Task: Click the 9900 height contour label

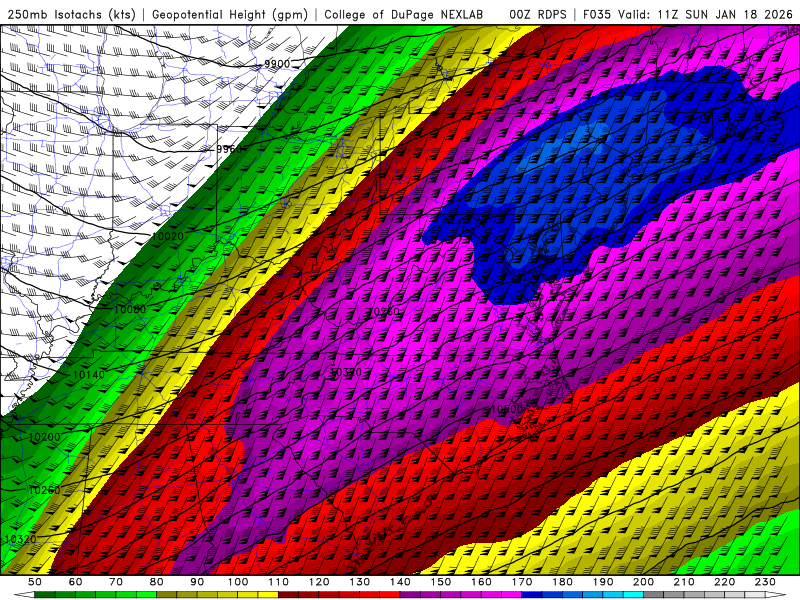Action: (x=277, y=64)
